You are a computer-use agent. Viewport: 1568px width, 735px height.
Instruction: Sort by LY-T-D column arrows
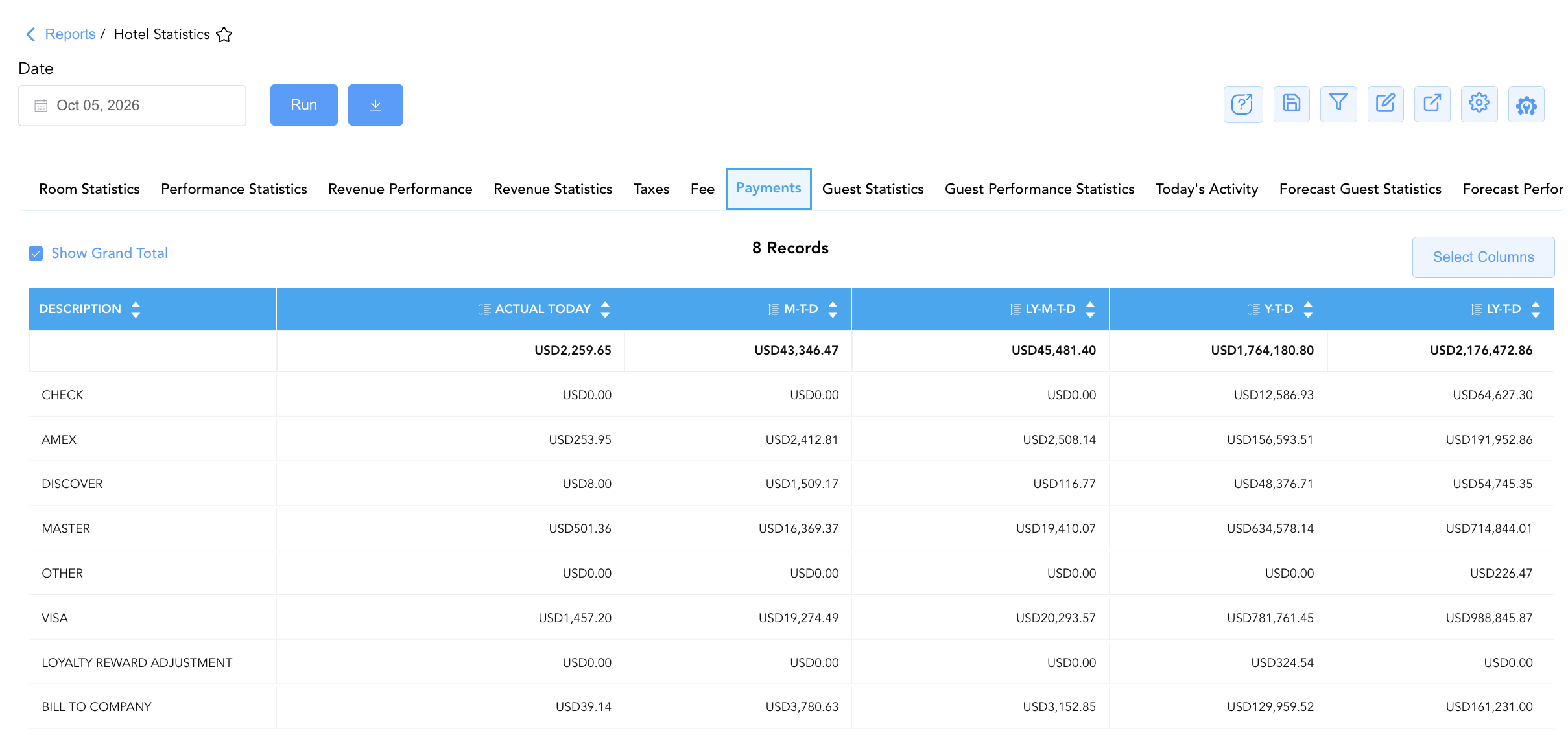point(1536,309)
